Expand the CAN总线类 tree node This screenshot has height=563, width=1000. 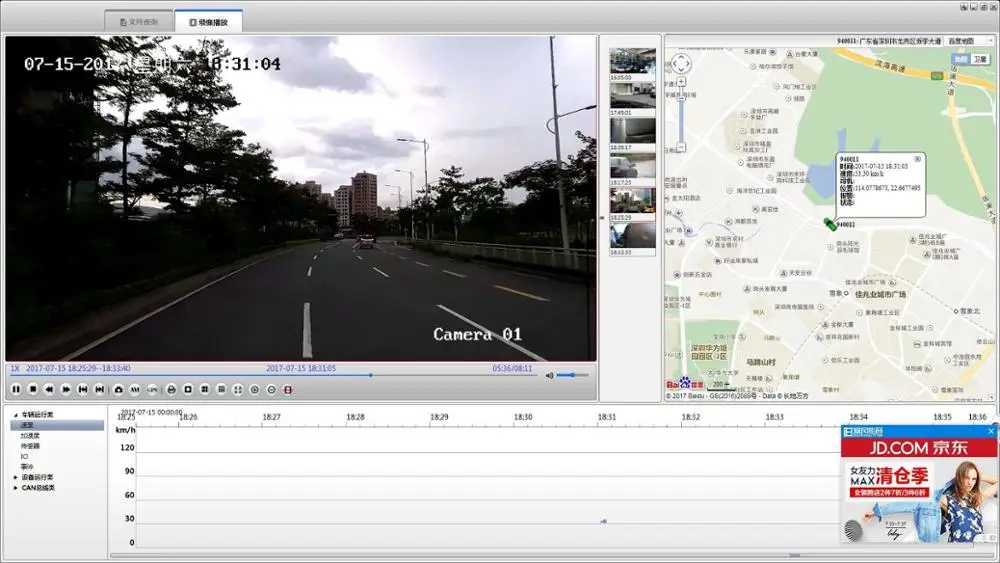tap(15, 488)
